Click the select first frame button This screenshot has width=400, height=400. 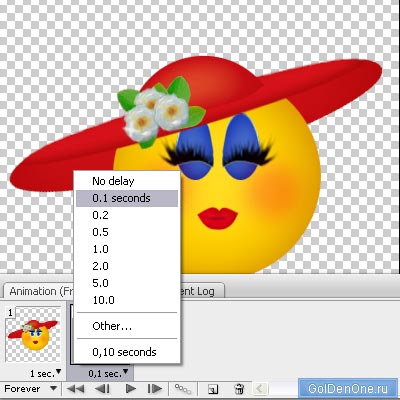click(75, 389)
